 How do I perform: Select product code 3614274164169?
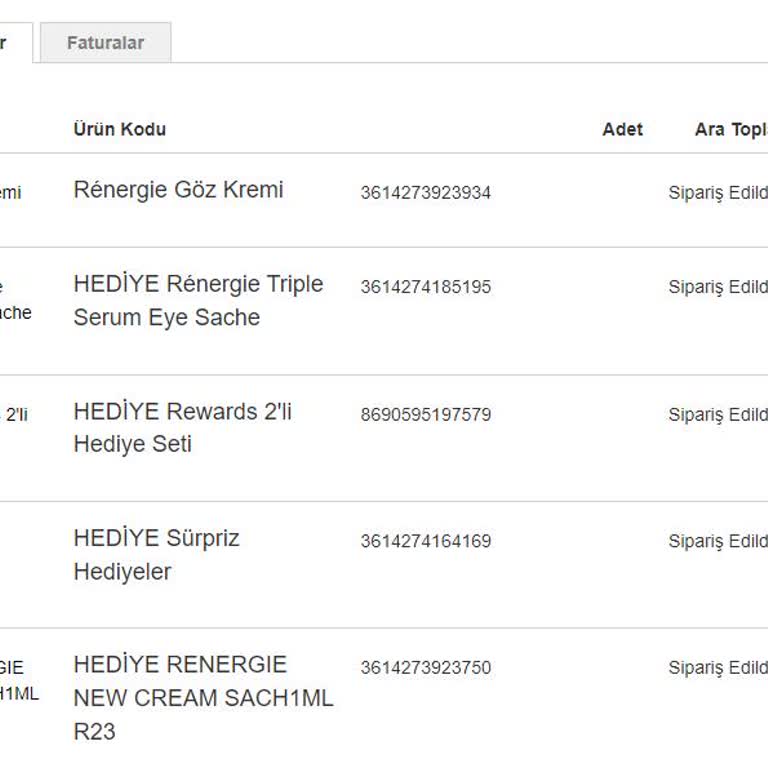point(426,541)
